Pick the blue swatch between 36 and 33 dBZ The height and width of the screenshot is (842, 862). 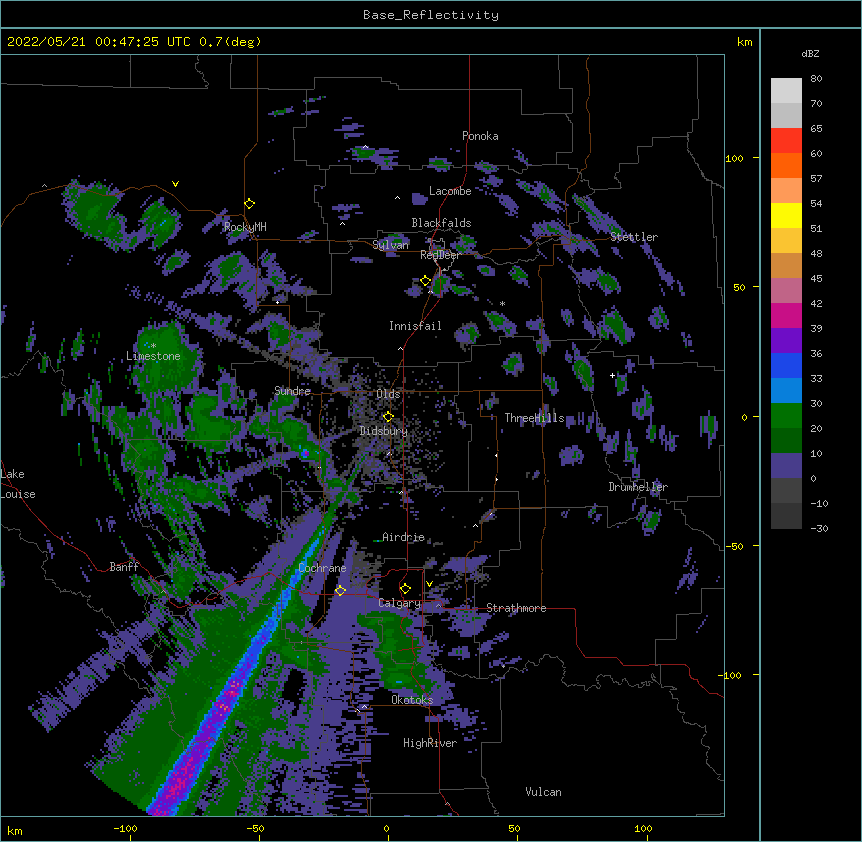coord(786,366)
